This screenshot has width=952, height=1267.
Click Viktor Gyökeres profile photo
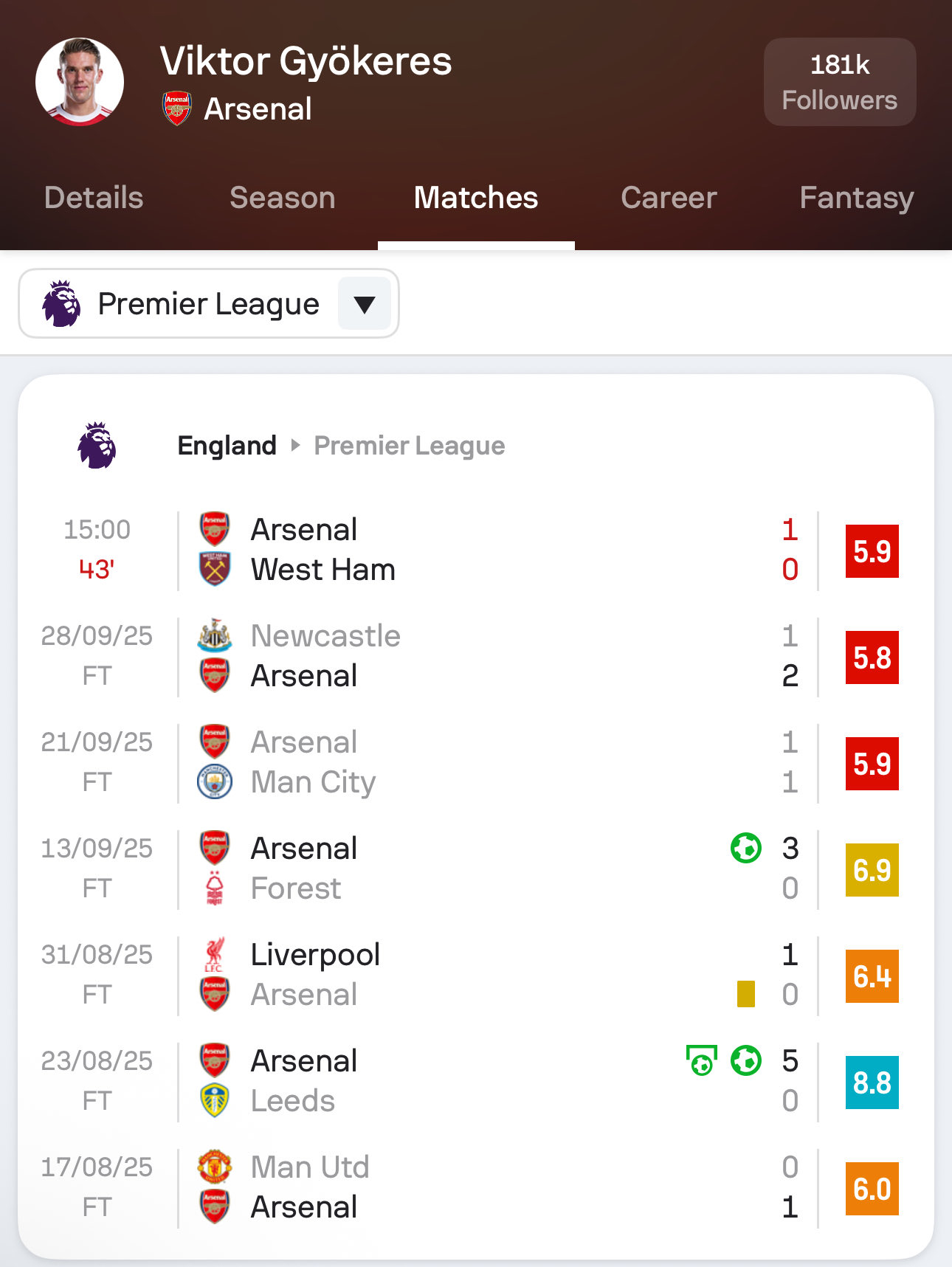click(80, 82)
